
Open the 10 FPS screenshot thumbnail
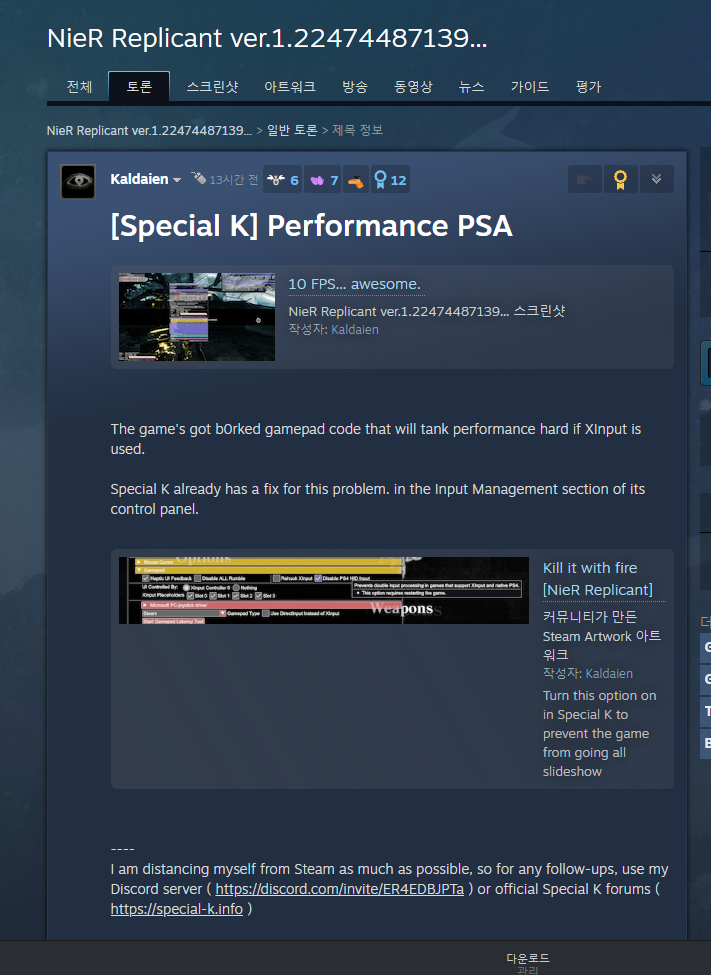(197, 317)
